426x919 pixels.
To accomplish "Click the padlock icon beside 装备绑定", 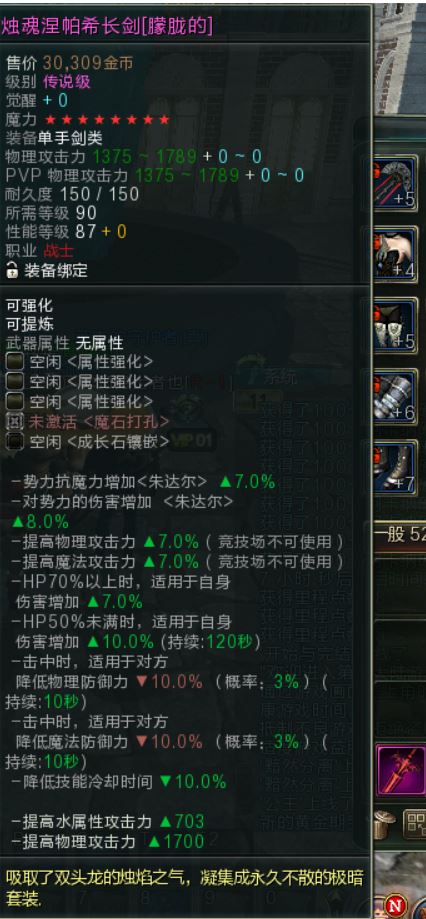I will tap(12, 270).
